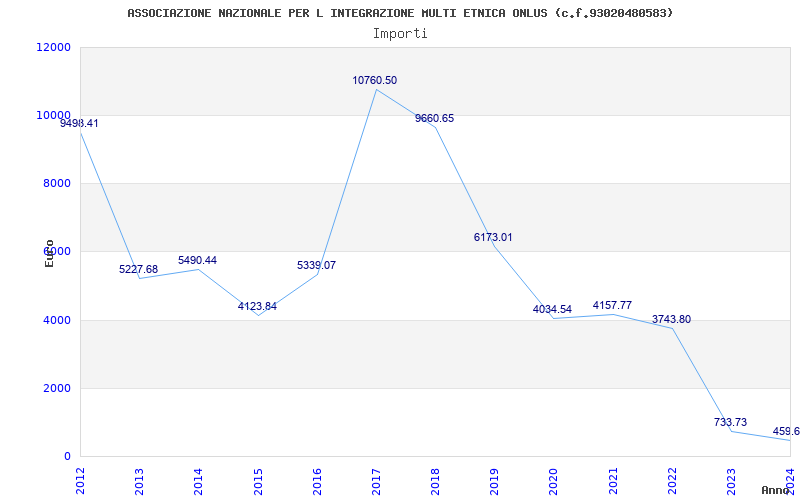Click the 2012 x-axis year label

click(80, 481)
